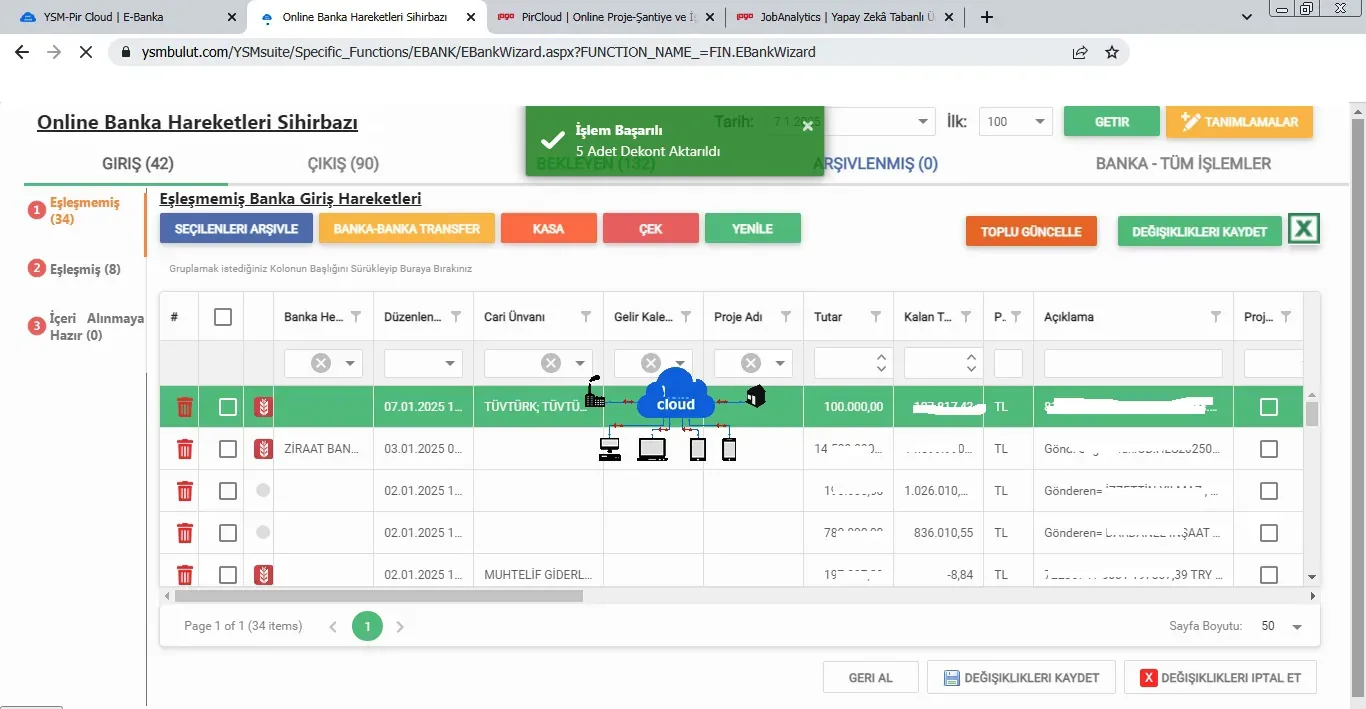Viewport: 1366px width, 709px height.
Task: Open filter icon on Proje Adı column
Action: click(x=786, y=317)
